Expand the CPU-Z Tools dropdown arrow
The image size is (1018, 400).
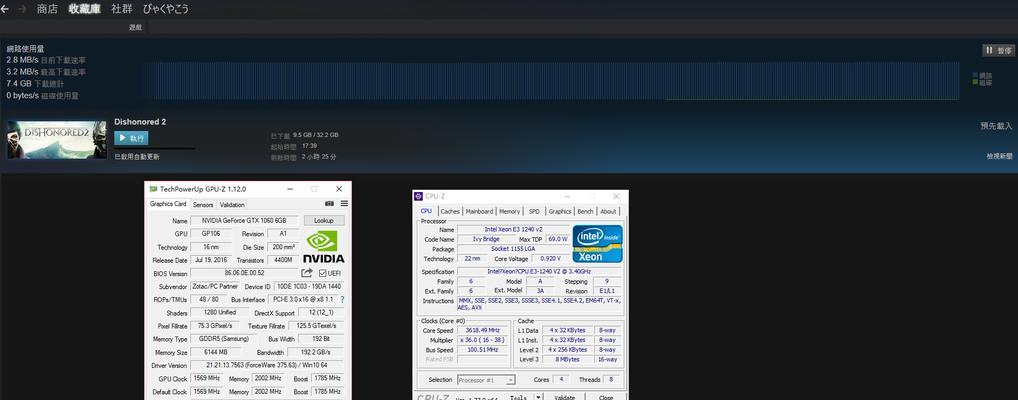click(x=538, y=396)
